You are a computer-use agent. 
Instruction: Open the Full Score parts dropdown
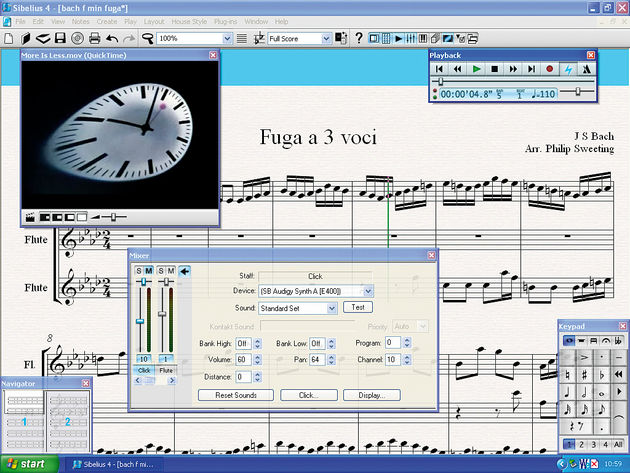(x=326, y=39)
